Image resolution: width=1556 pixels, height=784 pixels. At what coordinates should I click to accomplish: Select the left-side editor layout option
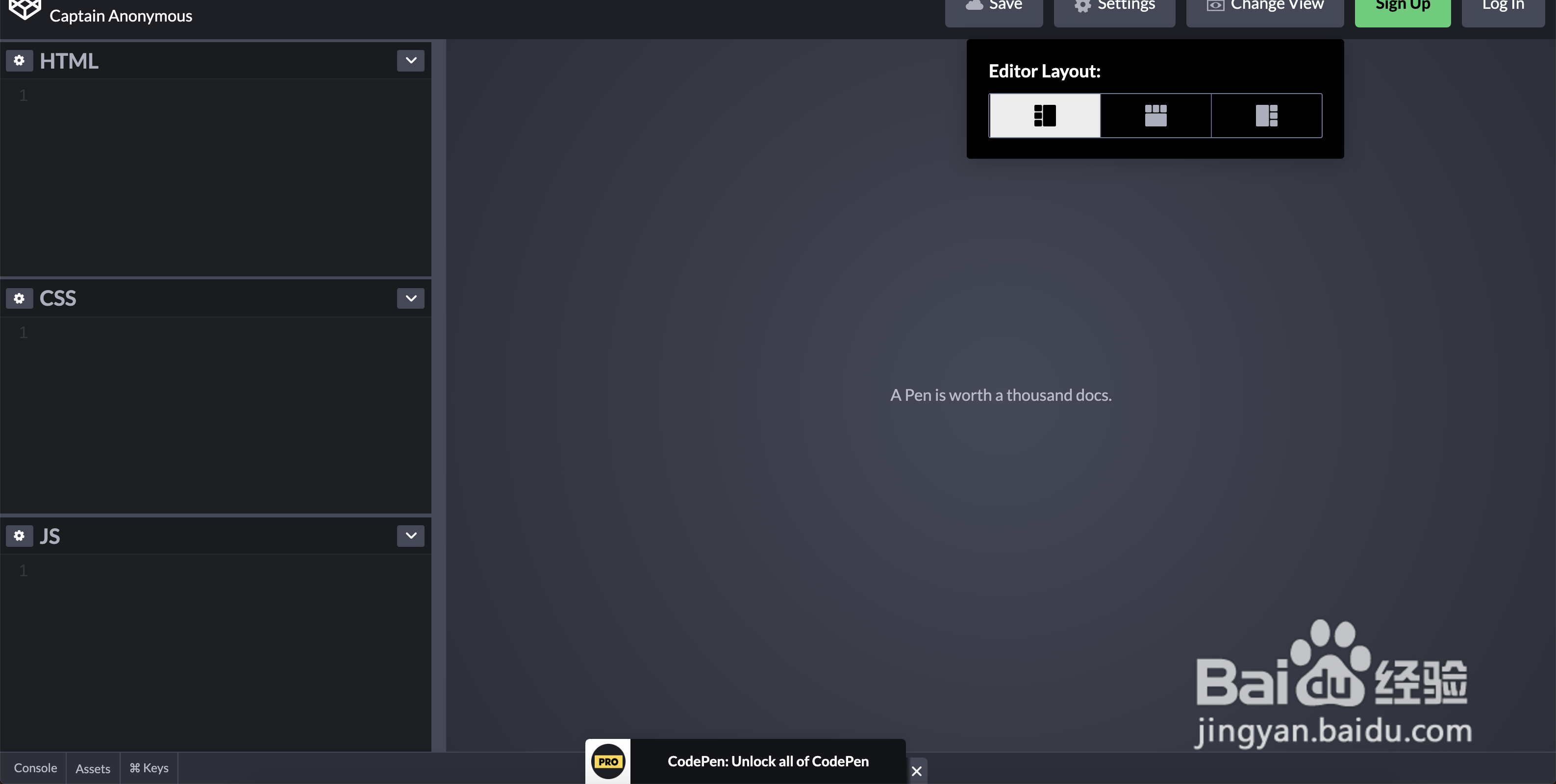(1044, 115)
